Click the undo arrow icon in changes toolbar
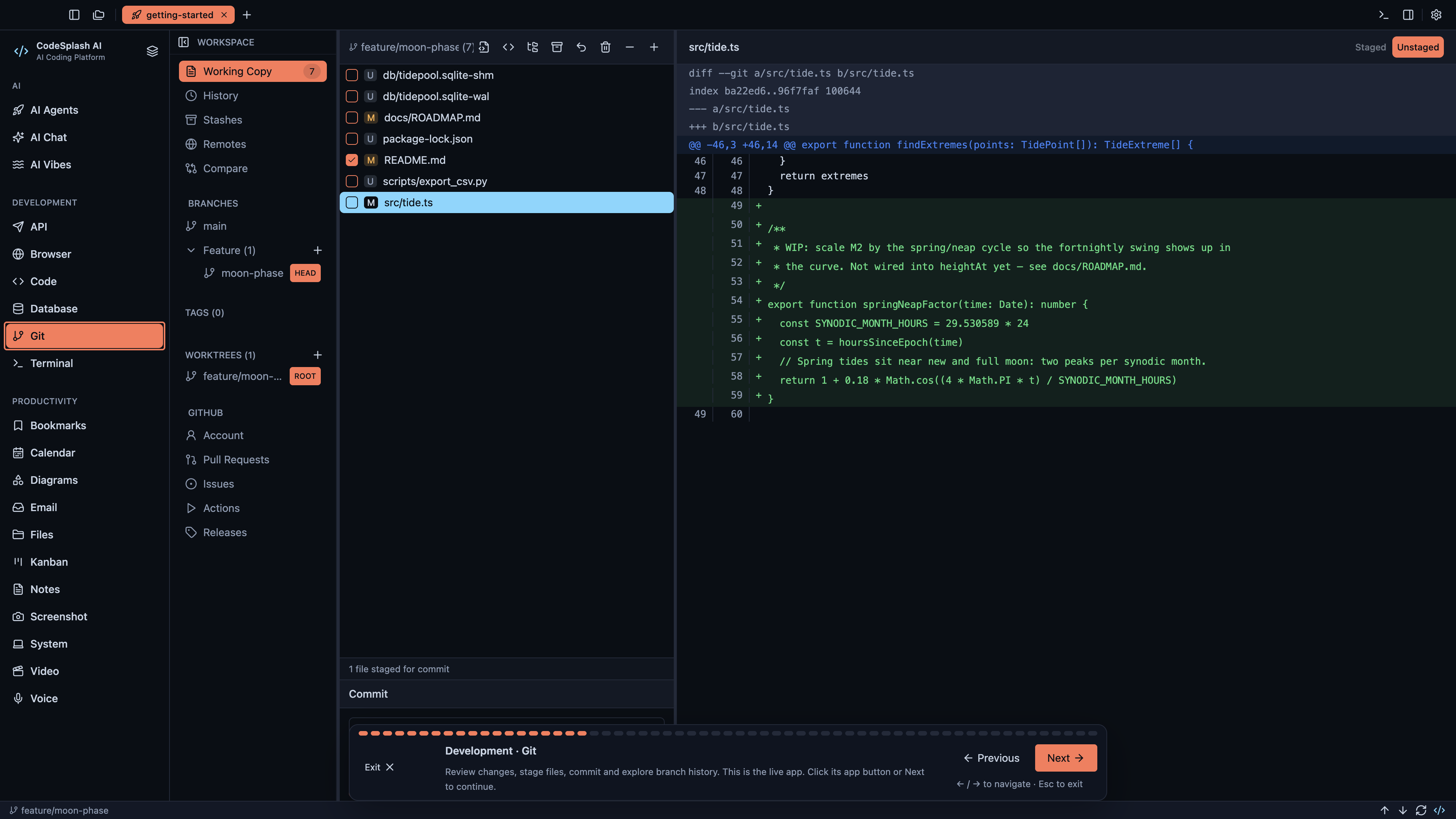 tap(581, 47)
